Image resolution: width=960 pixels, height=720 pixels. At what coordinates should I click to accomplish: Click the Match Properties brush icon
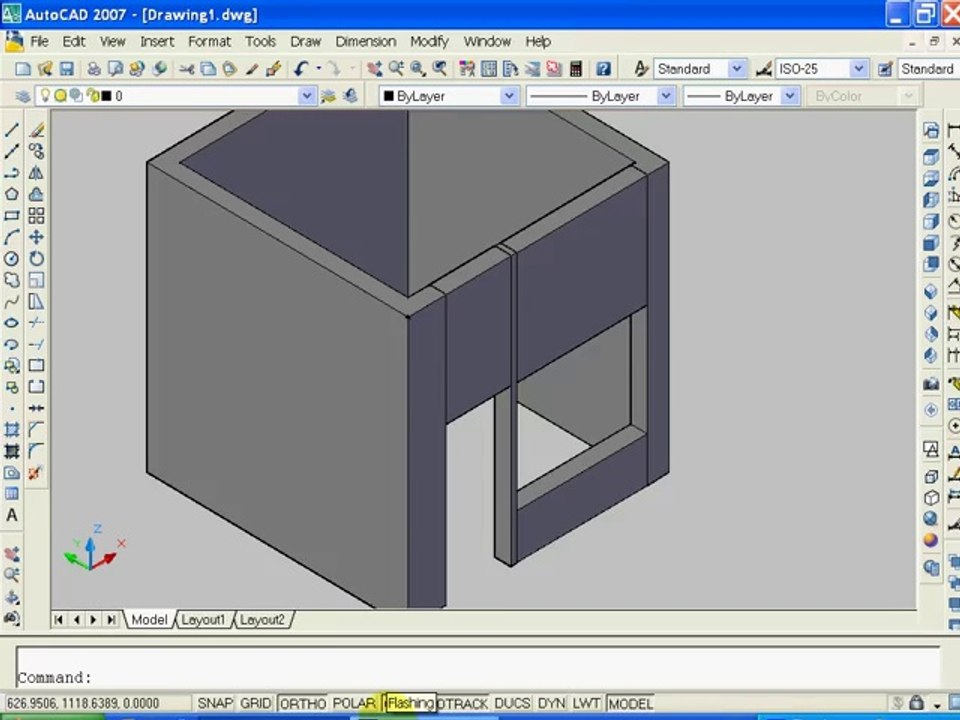pos(273,69)
